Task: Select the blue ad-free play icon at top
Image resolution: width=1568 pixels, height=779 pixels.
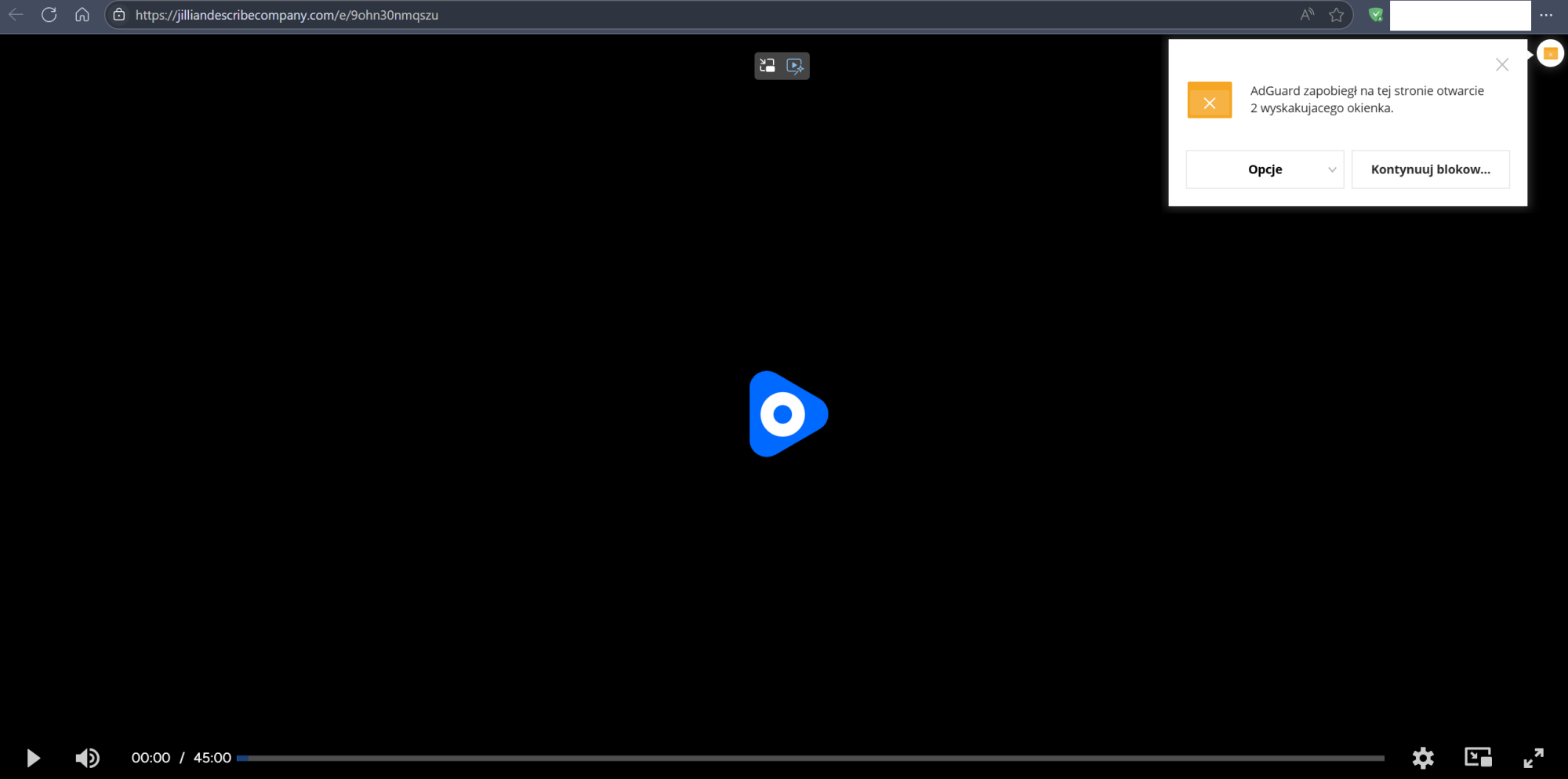Action: [x=796, y=66]
